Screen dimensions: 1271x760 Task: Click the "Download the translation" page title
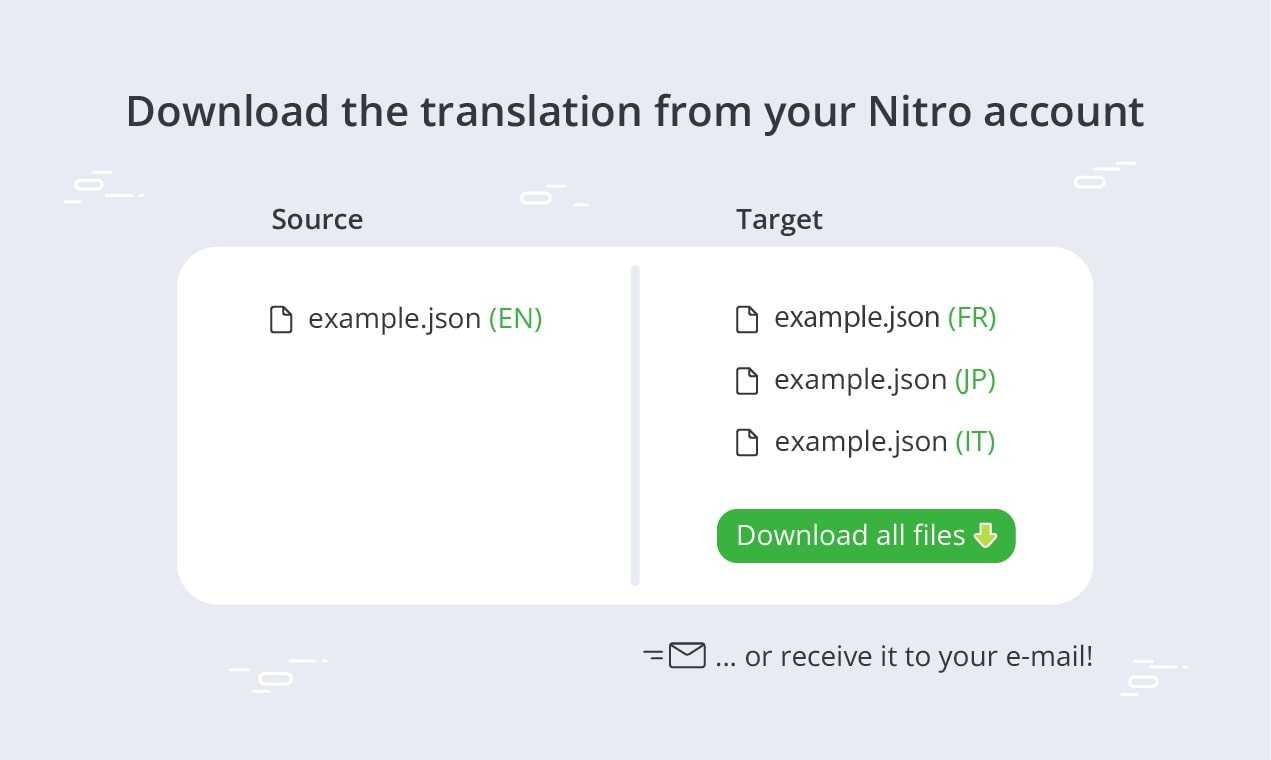634,111
